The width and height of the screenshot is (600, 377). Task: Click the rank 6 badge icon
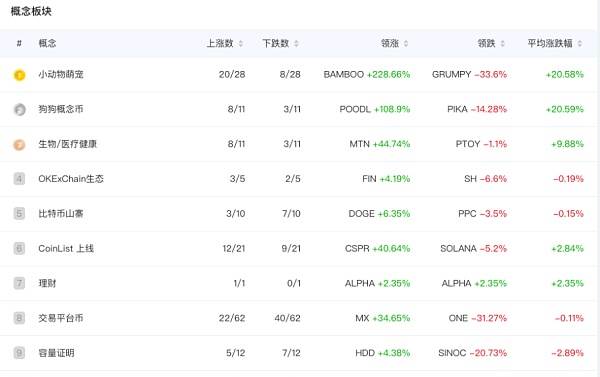pyautogui.click(x=19, y=248)
